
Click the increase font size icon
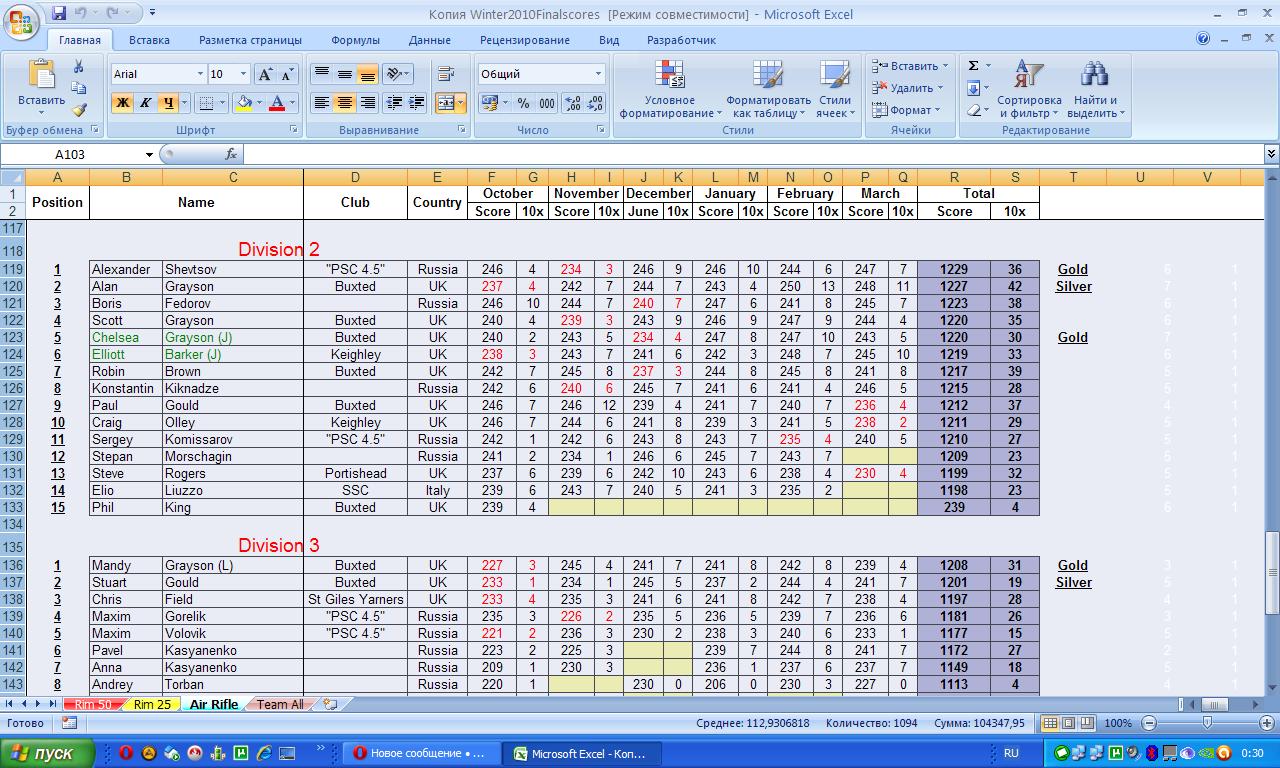(x=265, y=75)
